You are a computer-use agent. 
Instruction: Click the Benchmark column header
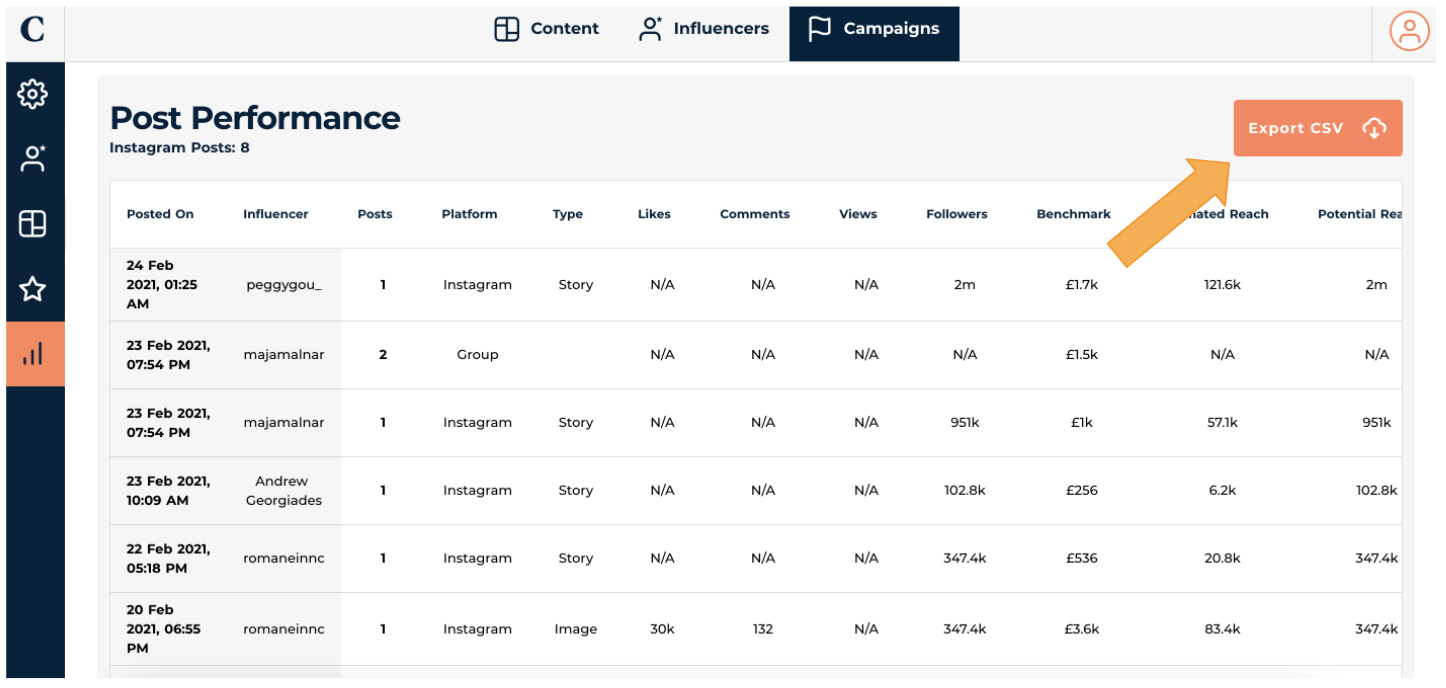coord(1073,214)
